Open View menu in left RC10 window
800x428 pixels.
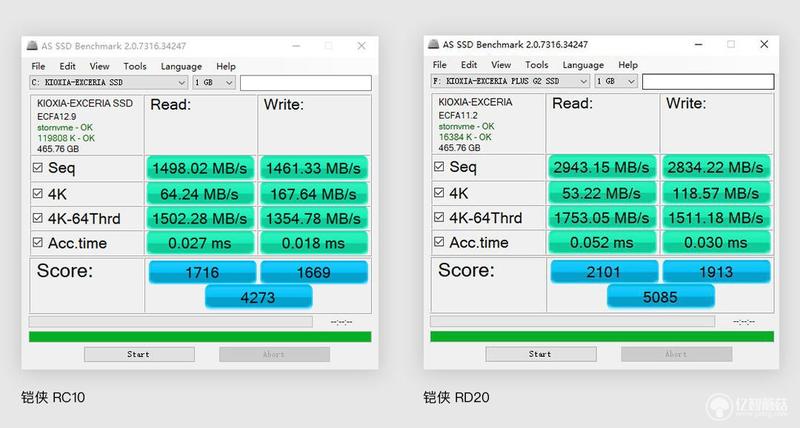(99, 66)
